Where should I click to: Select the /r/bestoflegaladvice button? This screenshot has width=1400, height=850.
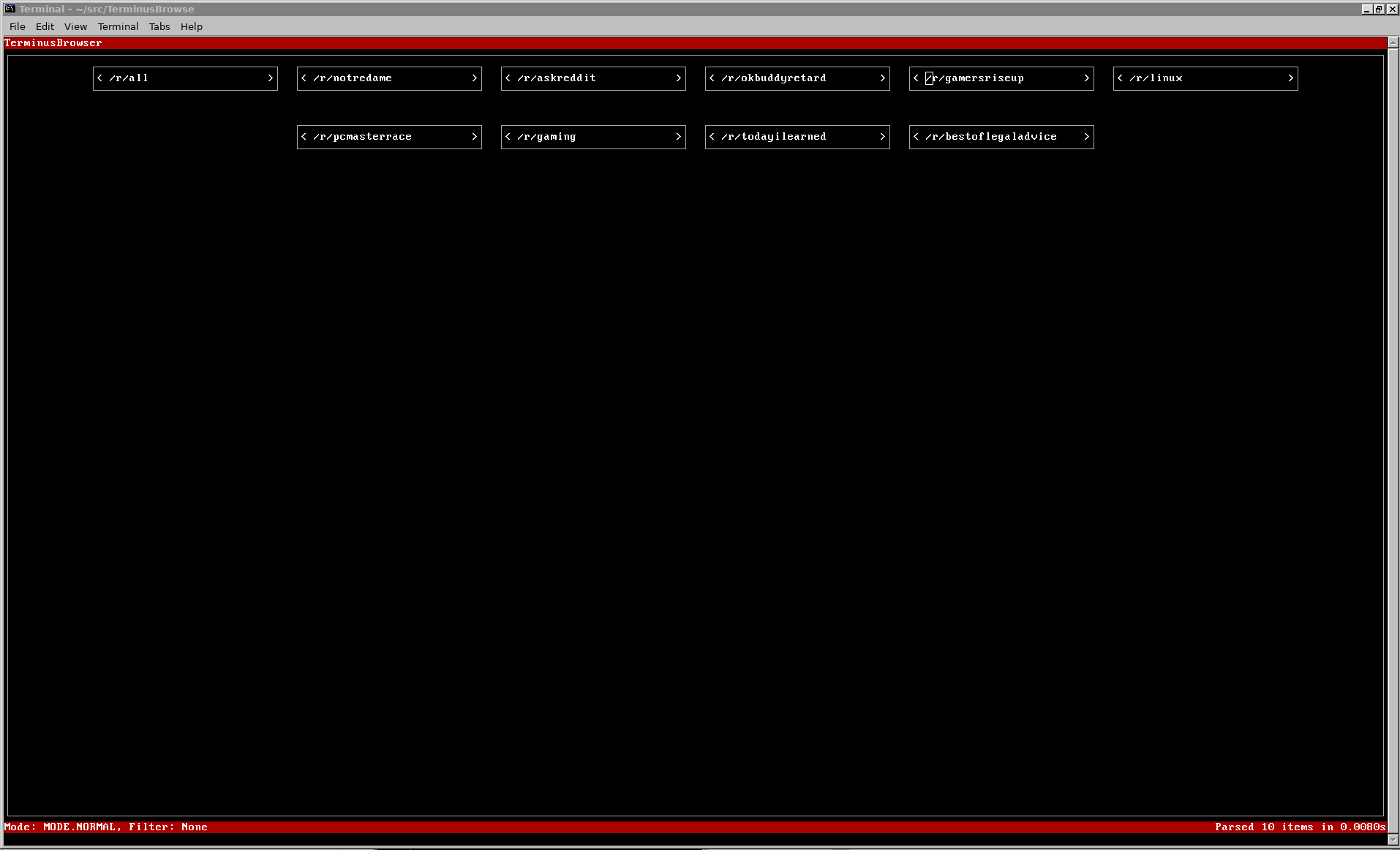coord(1001,137)
